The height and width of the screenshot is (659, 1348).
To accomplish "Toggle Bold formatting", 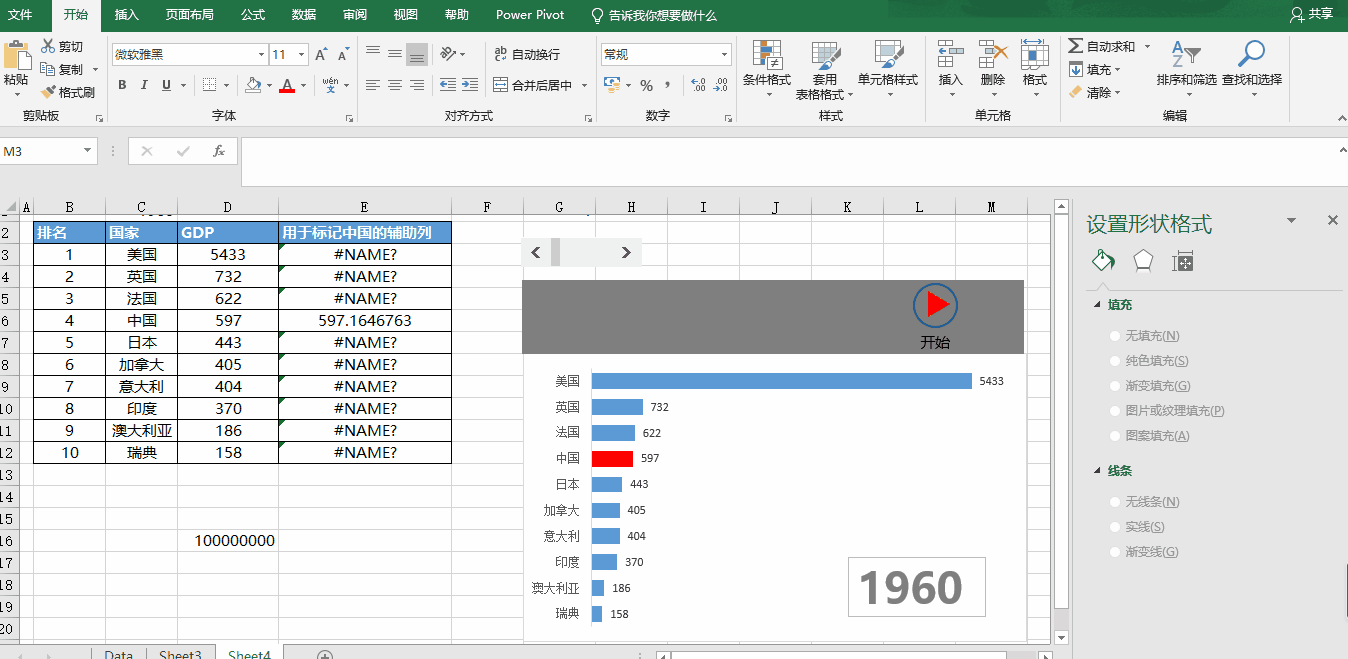I will click(x=122, y=85).
